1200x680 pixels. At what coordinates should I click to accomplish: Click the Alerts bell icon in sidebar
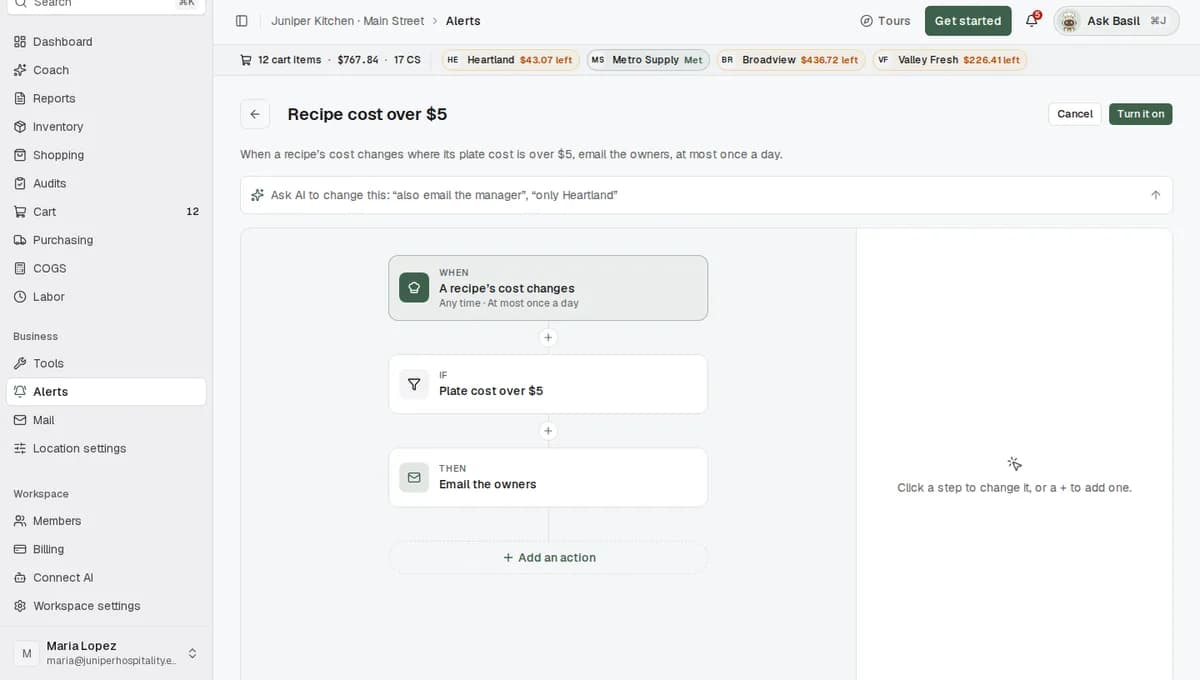20,392
